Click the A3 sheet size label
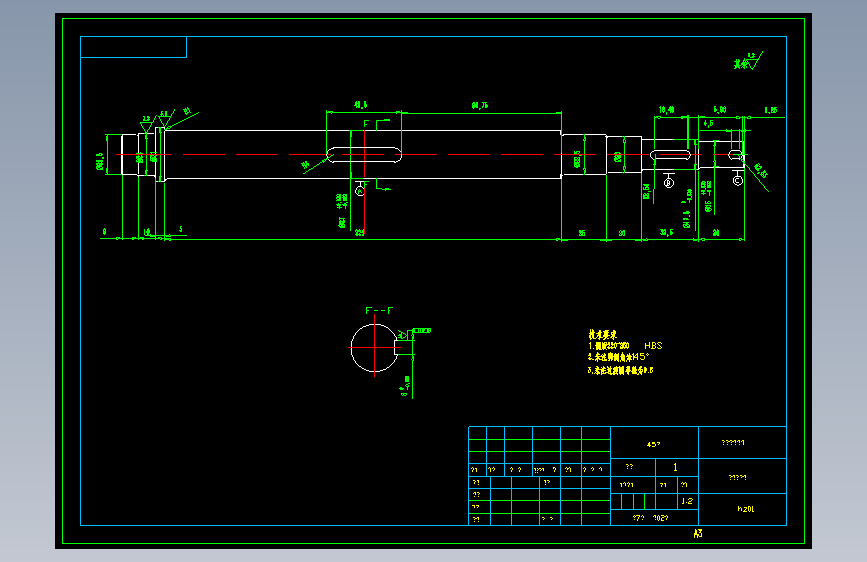 point(698,534)
